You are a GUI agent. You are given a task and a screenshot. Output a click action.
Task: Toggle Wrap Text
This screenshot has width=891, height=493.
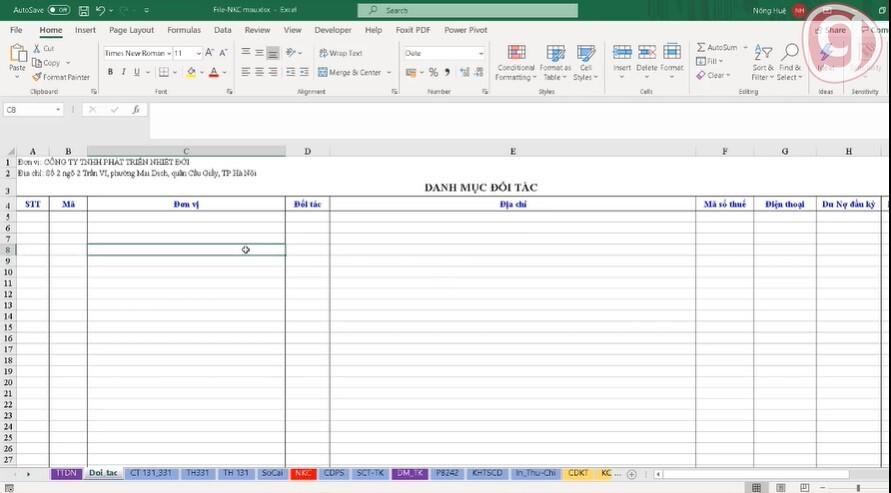coord(340,53)
